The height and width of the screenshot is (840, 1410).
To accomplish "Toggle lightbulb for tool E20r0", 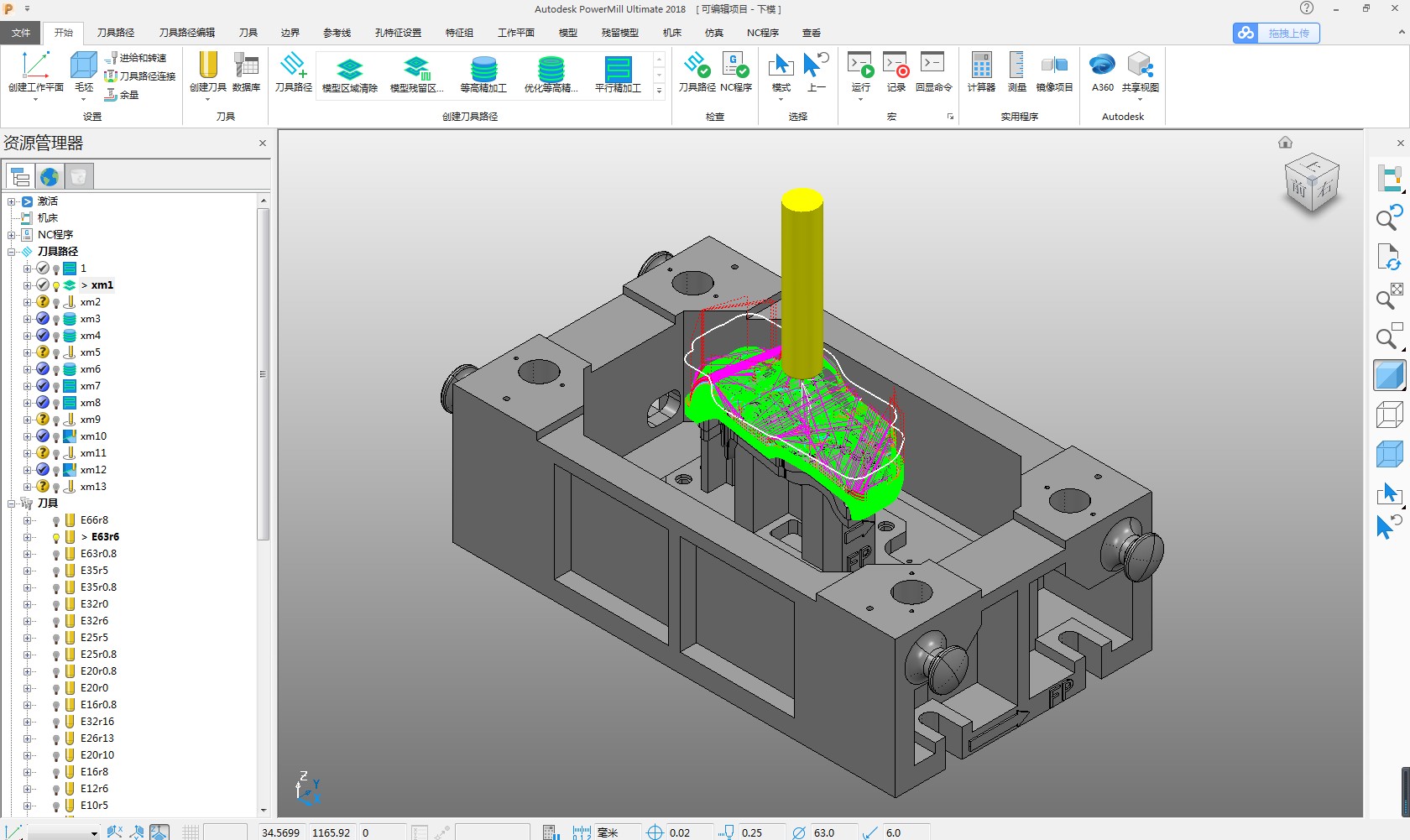I will pos(56,689).
